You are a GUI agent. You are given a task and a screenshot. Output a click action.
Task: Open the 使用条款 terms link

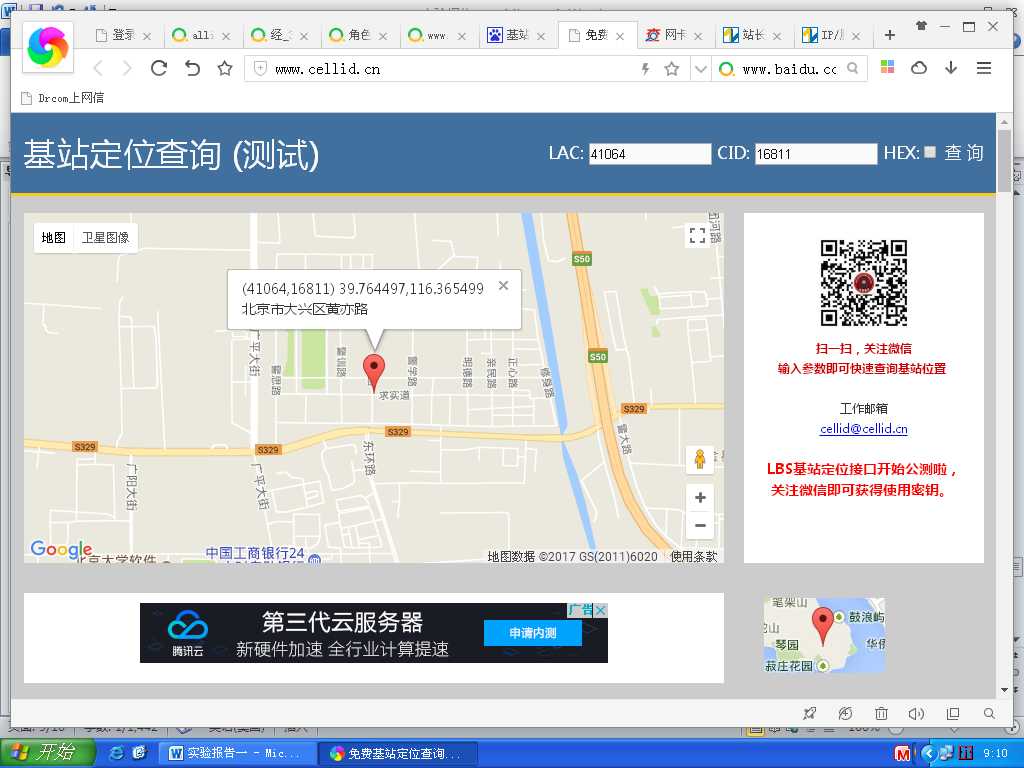(694, 556)
